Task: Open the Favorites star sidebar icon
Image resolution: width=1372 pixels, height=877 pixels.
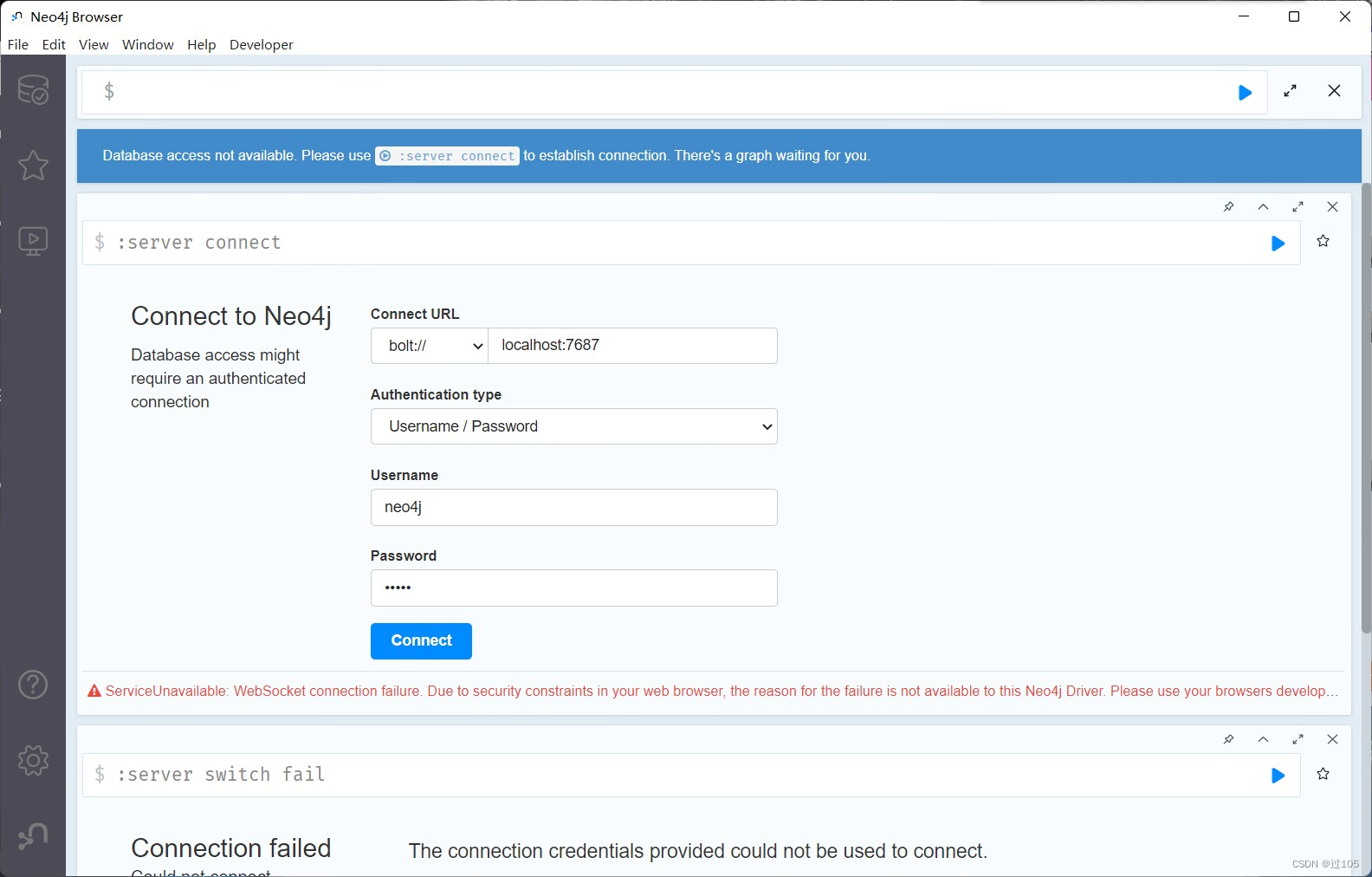Action: 33,165
